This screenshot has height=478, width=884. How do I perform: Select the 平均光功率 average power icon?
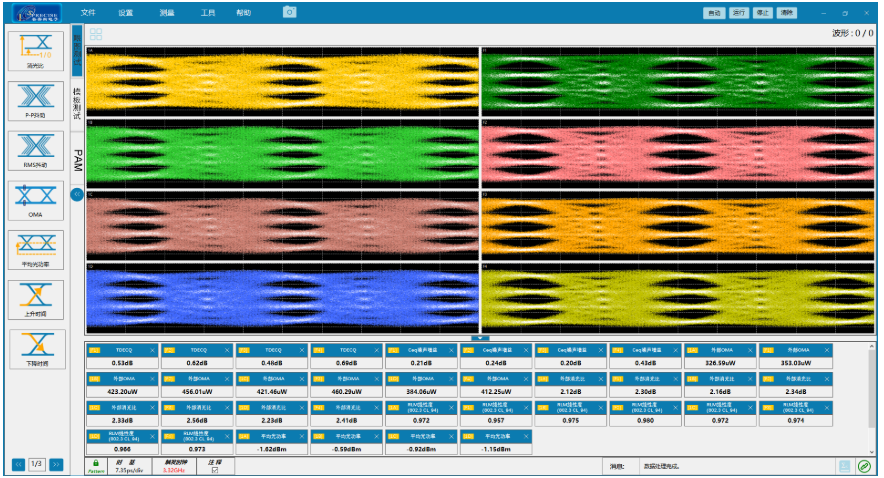(x=35, y=247)
